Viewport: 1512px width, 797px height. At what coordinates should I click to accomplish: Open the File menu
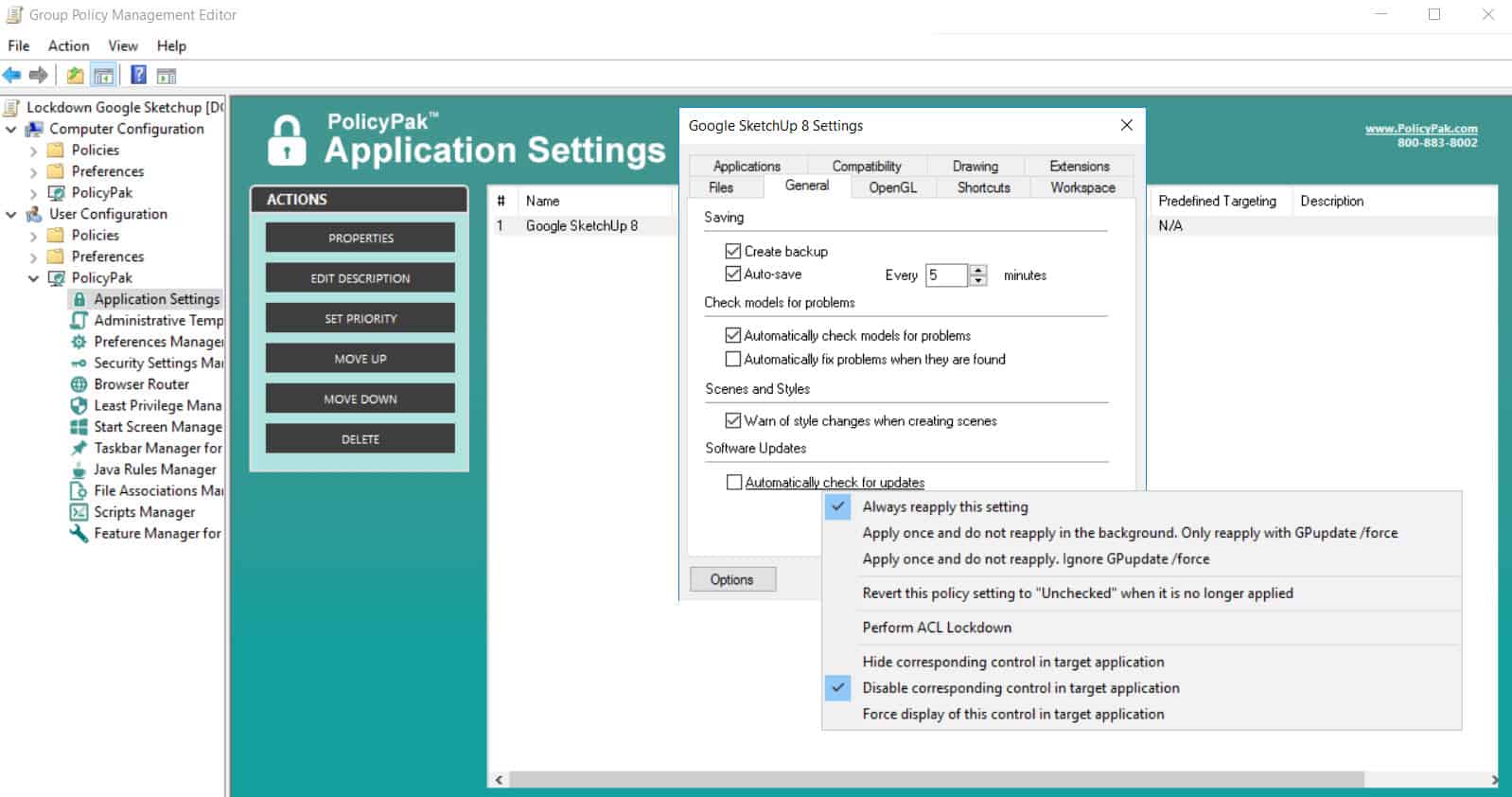tap(18, 45)
